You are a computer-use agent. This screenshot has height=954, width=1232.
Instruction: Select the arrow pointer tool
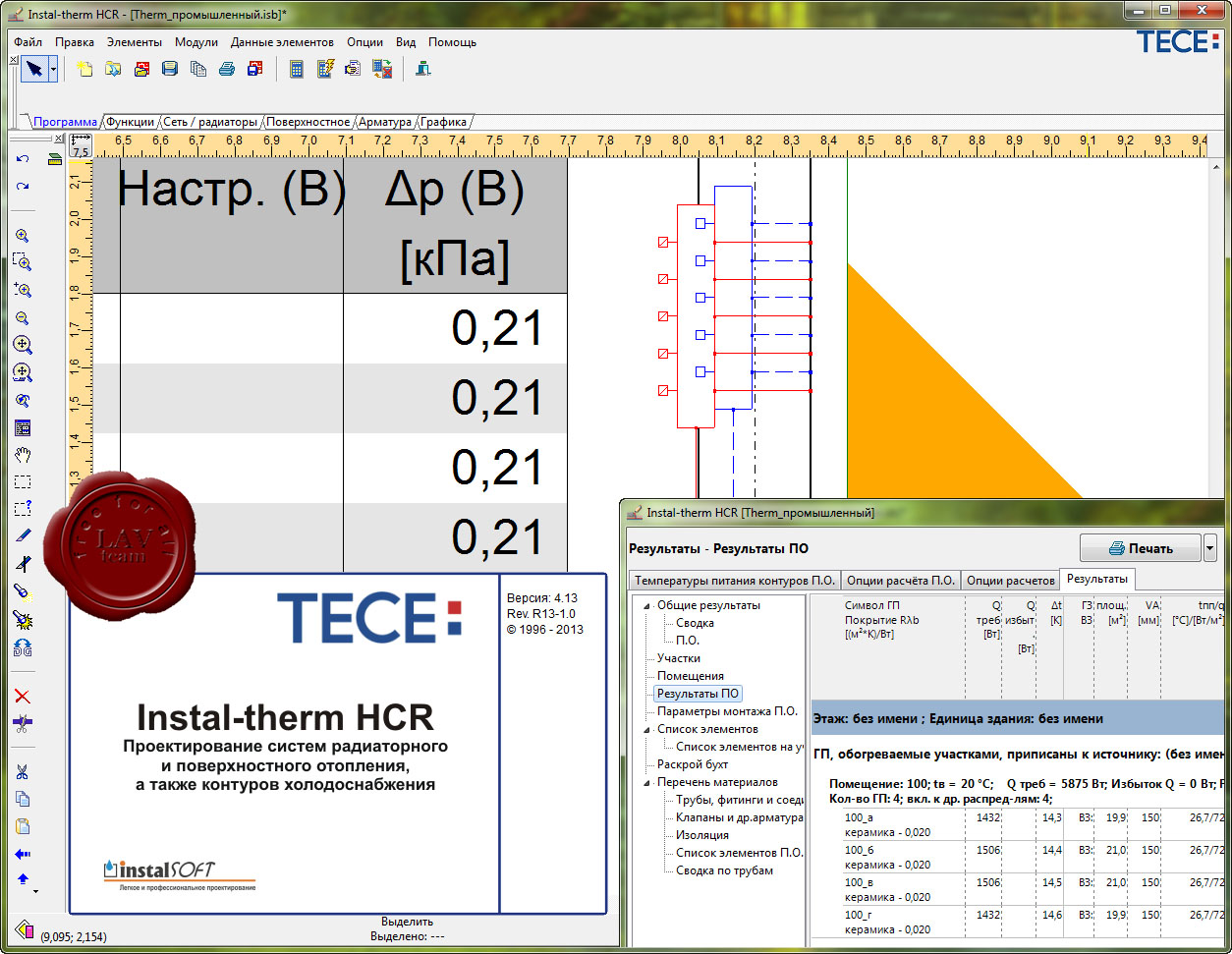click(x=34, y=69)
